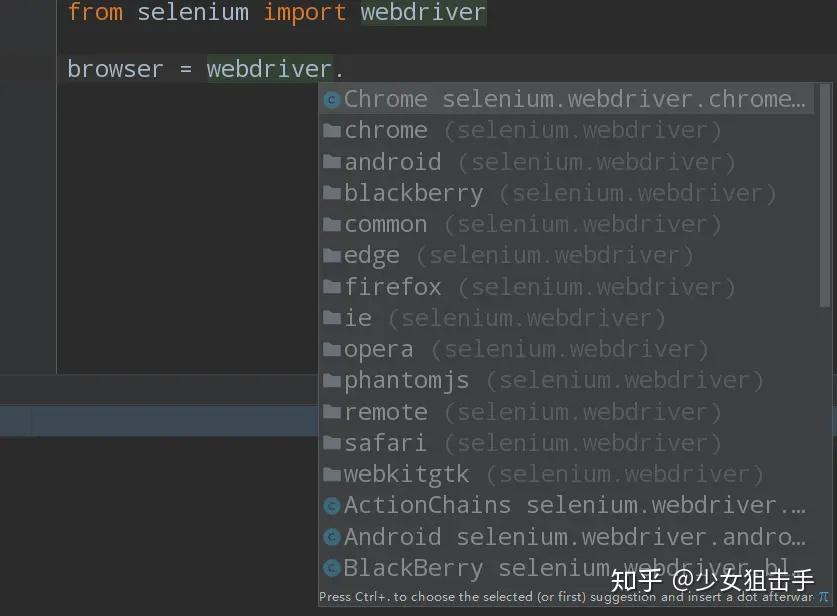Click the selenium module name in import

coord(193,13)
